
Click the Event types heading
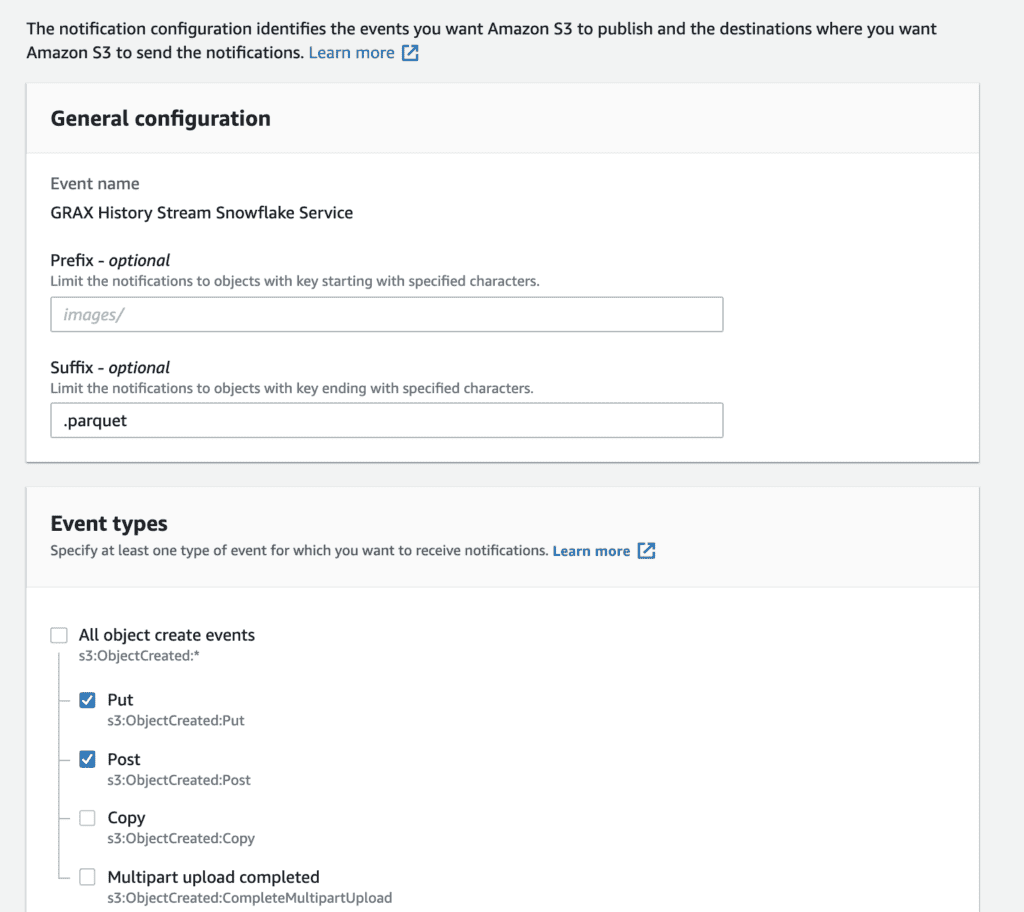[x=109, y=523]
